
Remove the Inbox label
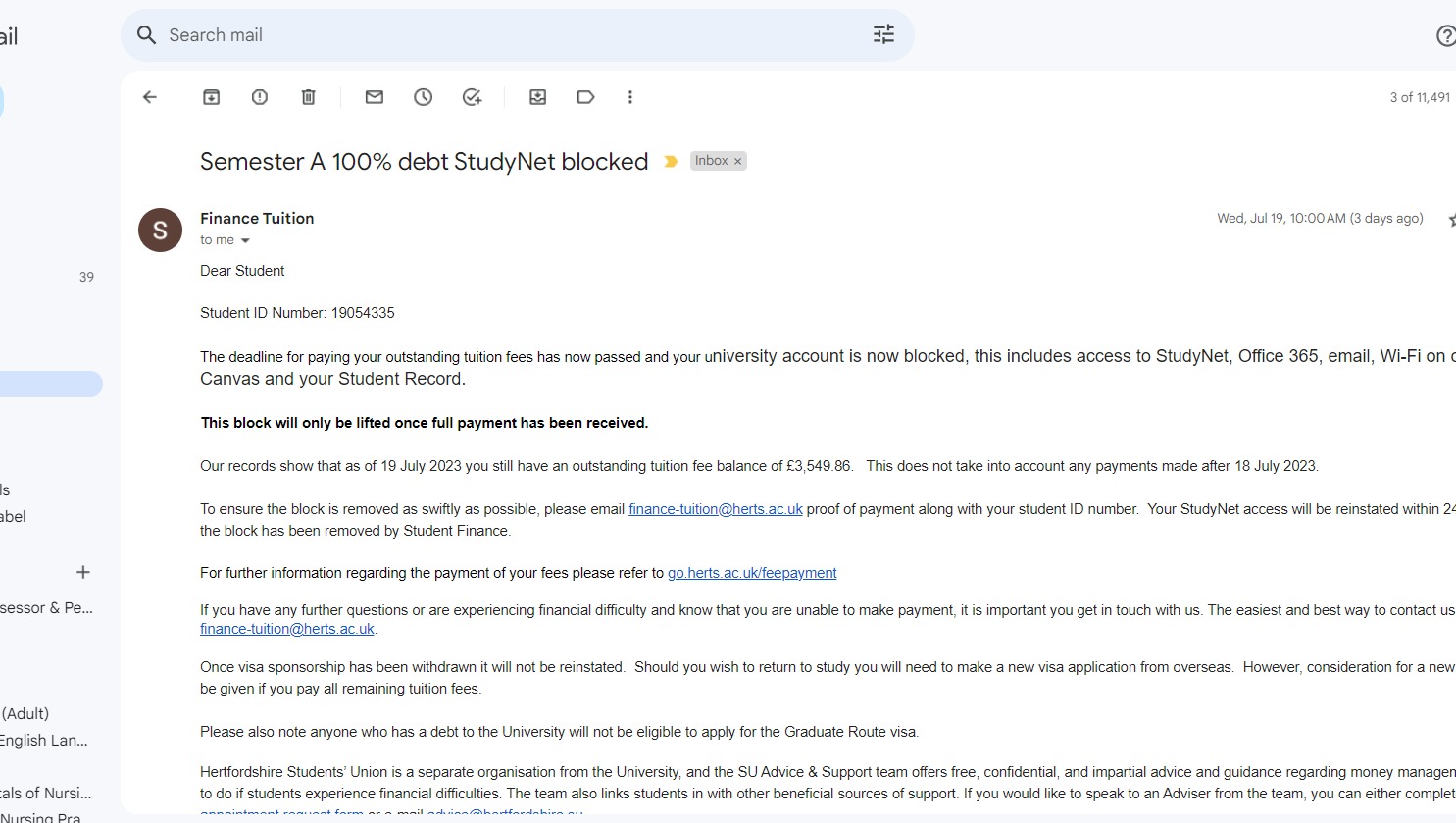pos(738,161)
